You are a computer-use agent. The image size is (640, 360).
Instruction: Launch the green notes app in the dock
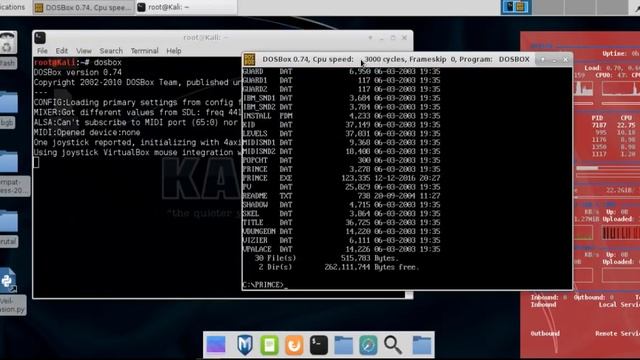click(x=269, y=345)
